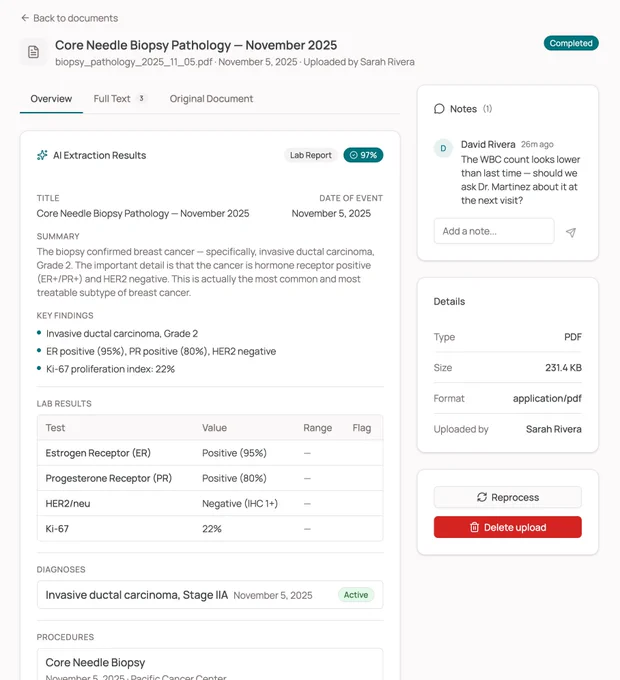Click the send note paper-plane icon

[571, 232]
